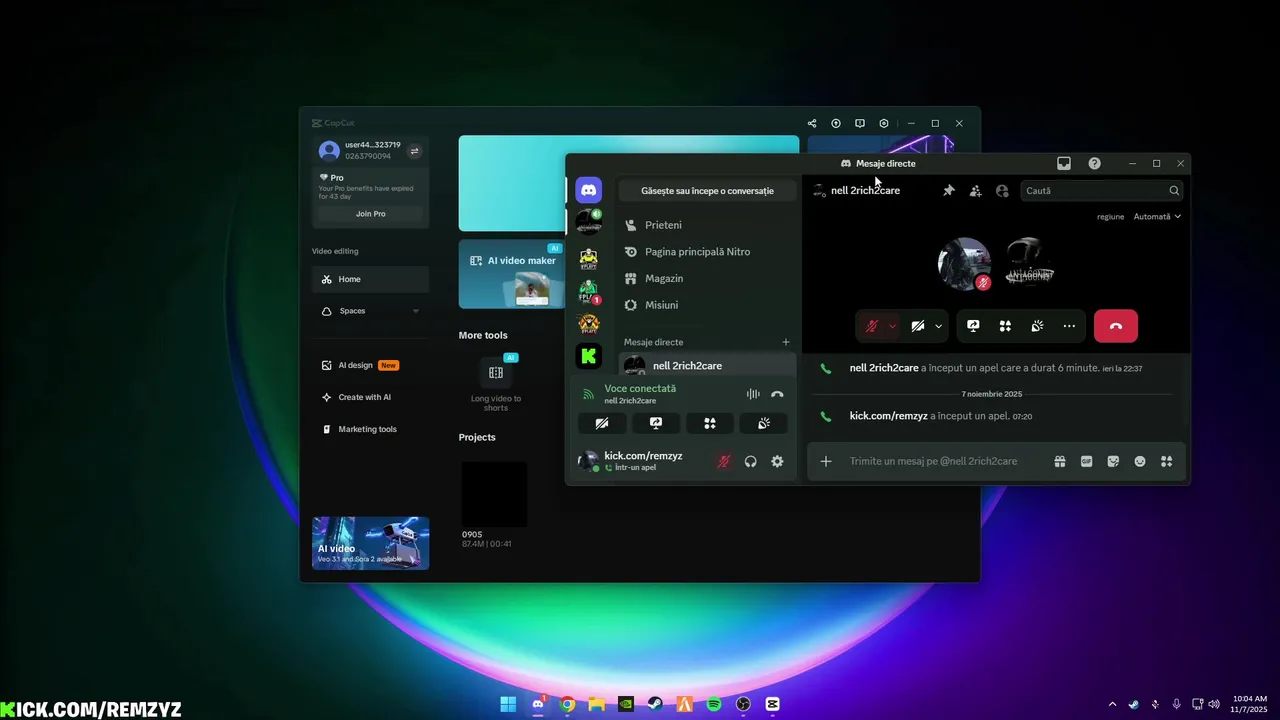The image size is (1280, 720).
Task: Toggle microphone mute in call controls
Action: 871,326
